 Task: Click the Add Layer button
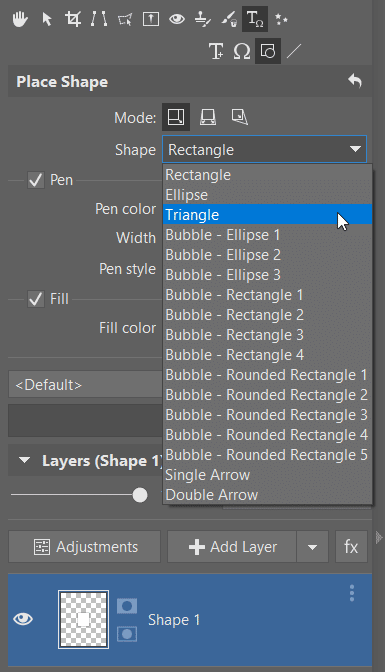pyautogui.click(x=232, y=547)
